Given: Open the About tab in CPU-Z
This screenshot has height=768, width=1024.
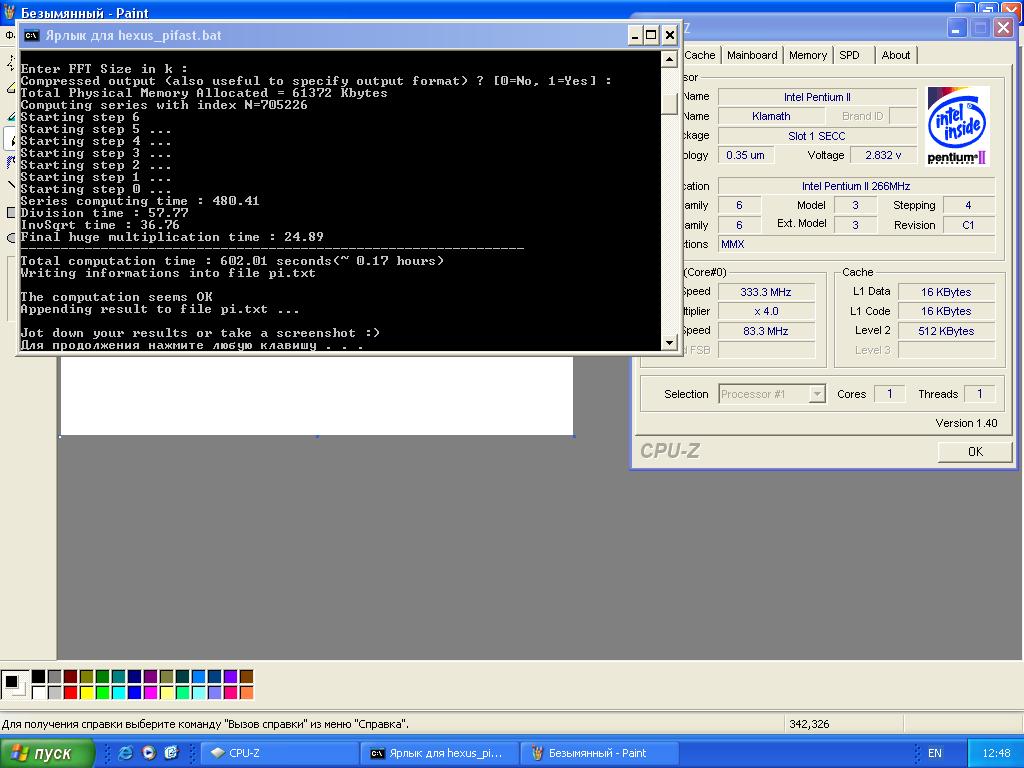Looking at the screenshot, I should coord(895,56).
